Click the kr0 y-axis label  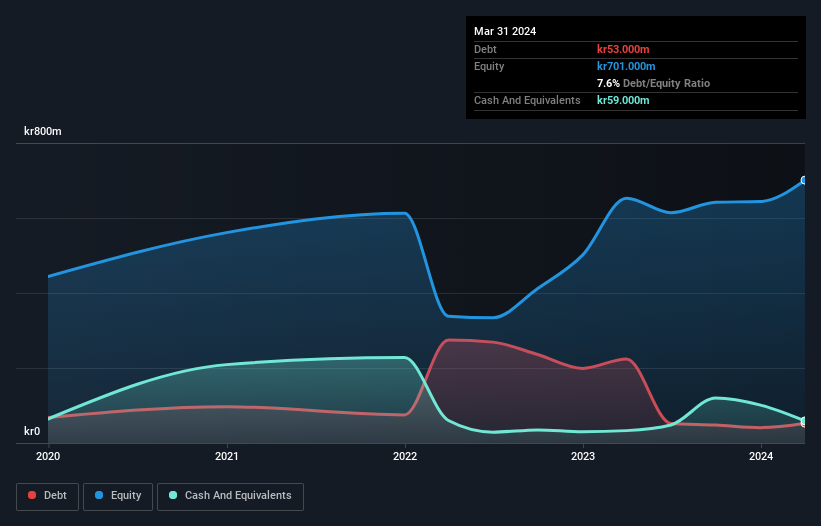coord(32,431)
